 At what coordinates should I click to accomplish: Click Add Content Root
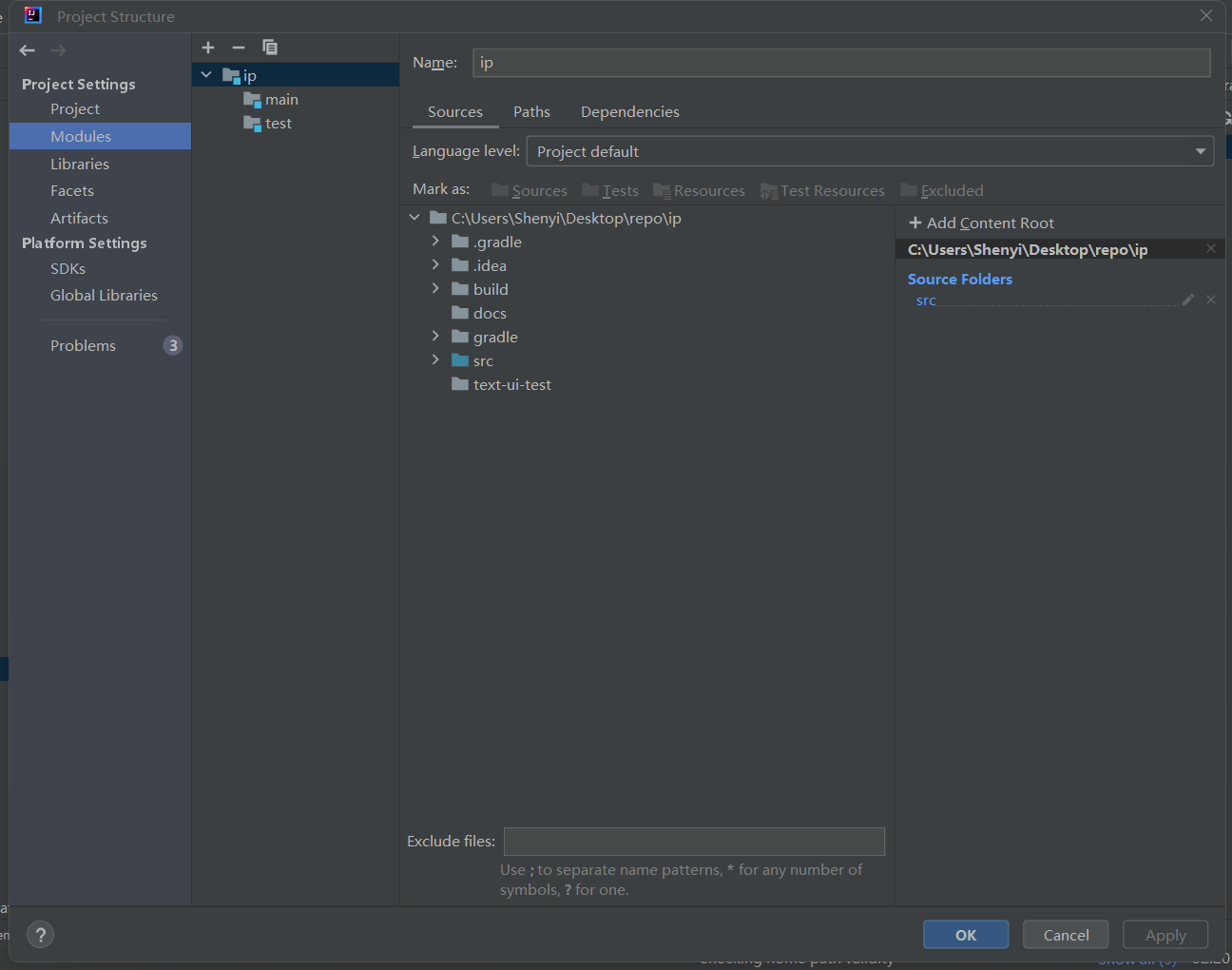981,223
